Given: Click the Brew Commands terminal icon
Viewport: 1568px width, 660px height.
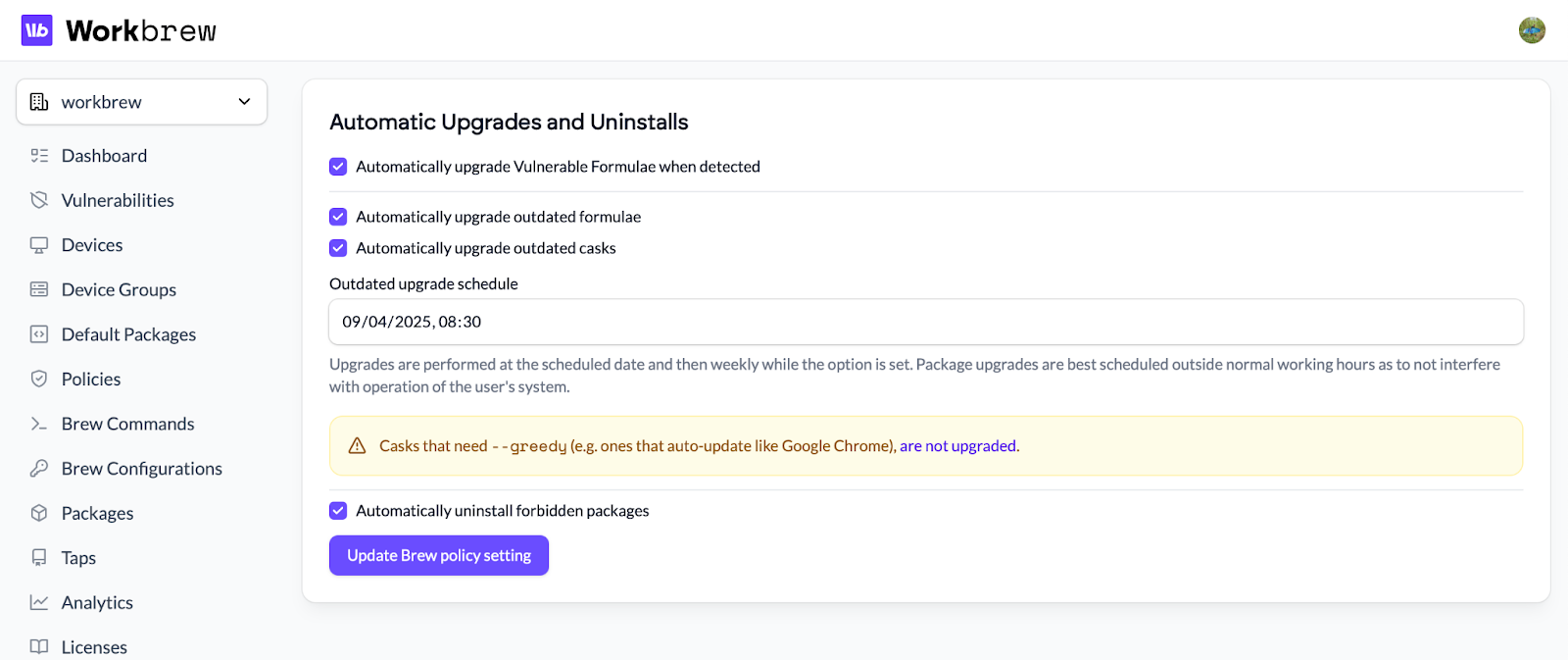Looking at the screenshot, I should (x=39, y=424).
